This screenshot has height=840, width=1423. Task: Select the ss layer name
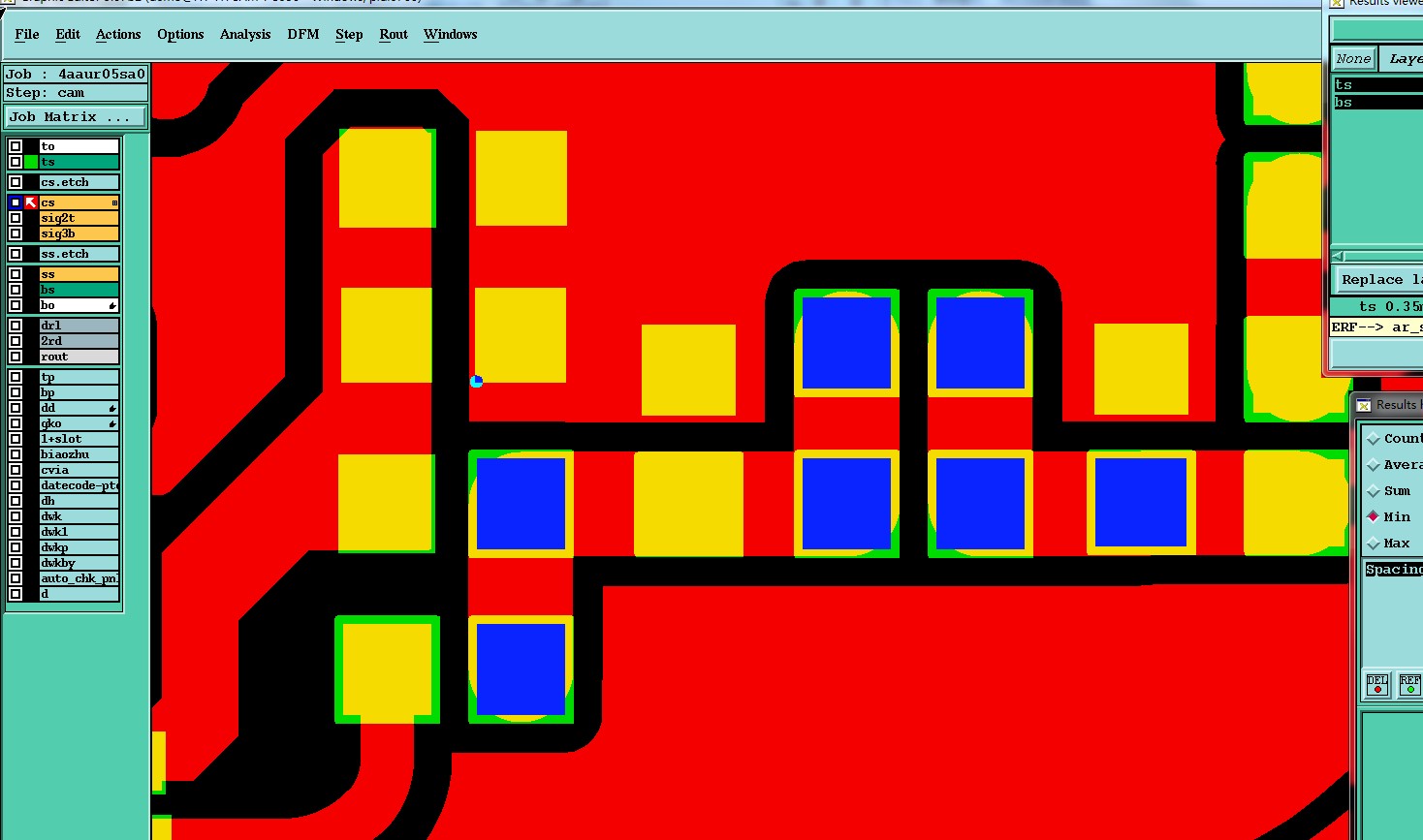tap(79, 274)
